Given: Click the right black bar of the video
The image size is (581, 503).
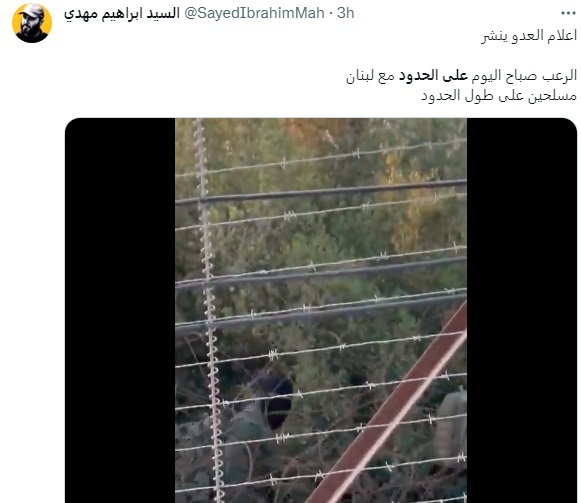Looking at the screenshot, I should [522, 310].
